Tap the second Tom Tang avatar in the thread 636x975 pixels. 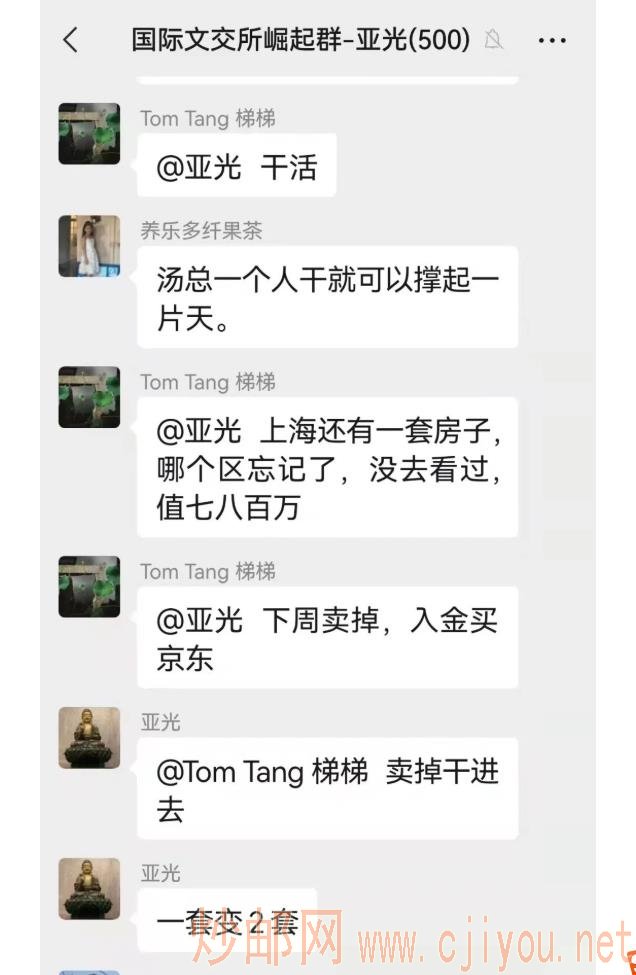click(89, 397)
